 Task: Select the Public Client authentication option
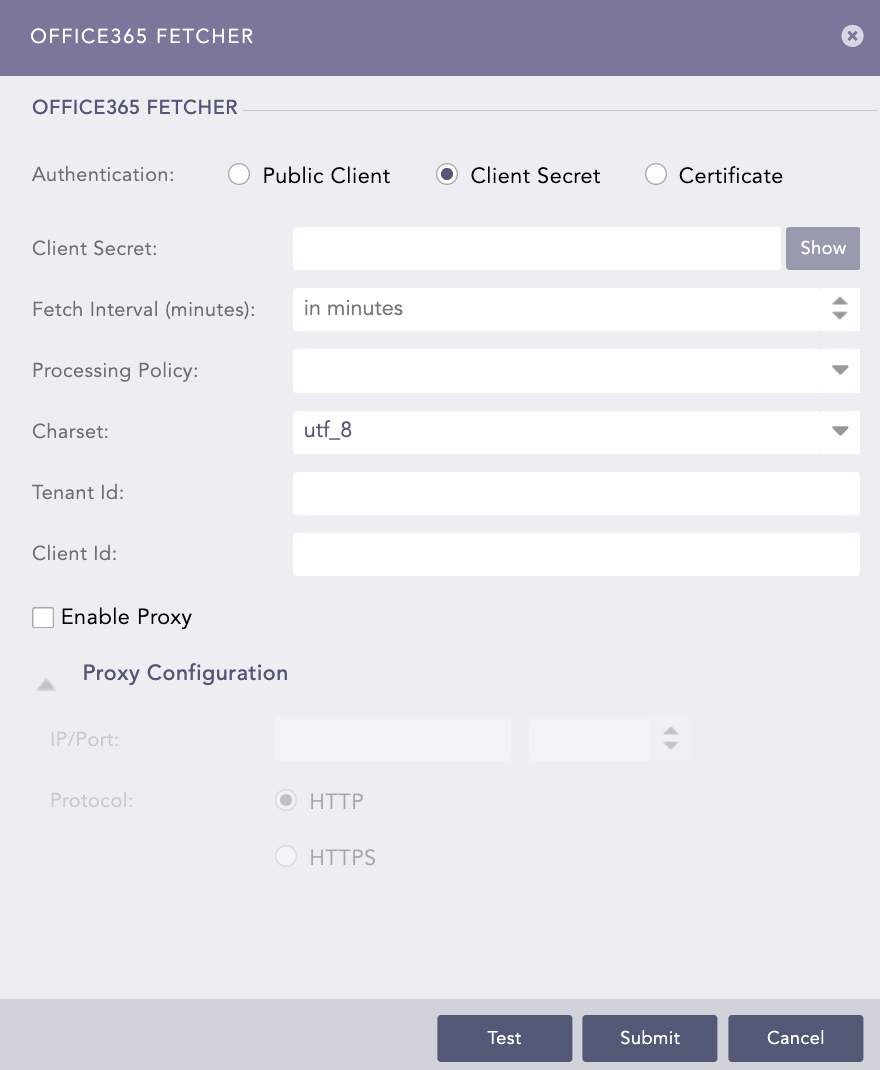tap(239, 175)
